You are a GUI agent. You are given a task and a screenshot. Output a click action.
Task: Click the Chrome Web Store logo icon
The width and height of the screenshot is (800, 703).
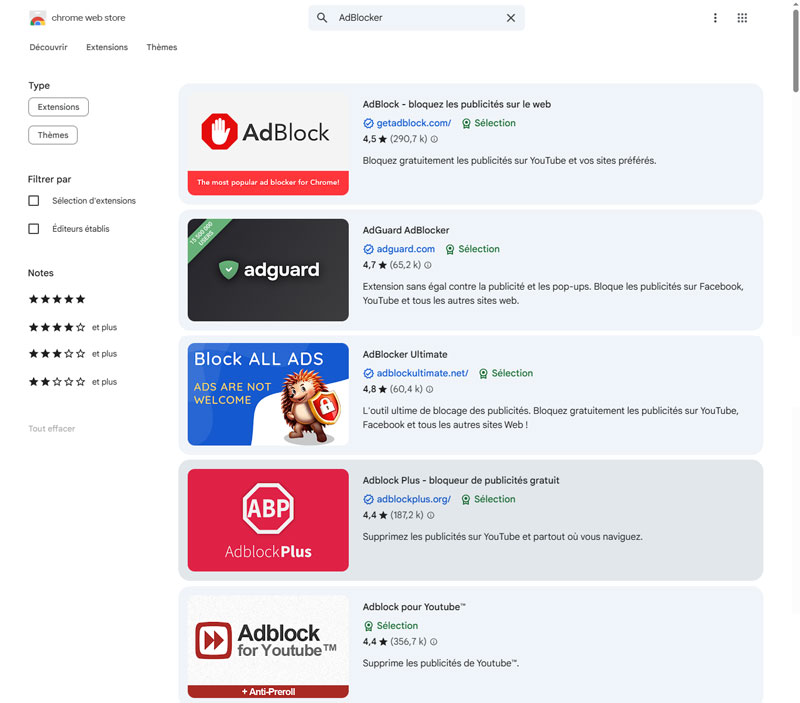37,18
